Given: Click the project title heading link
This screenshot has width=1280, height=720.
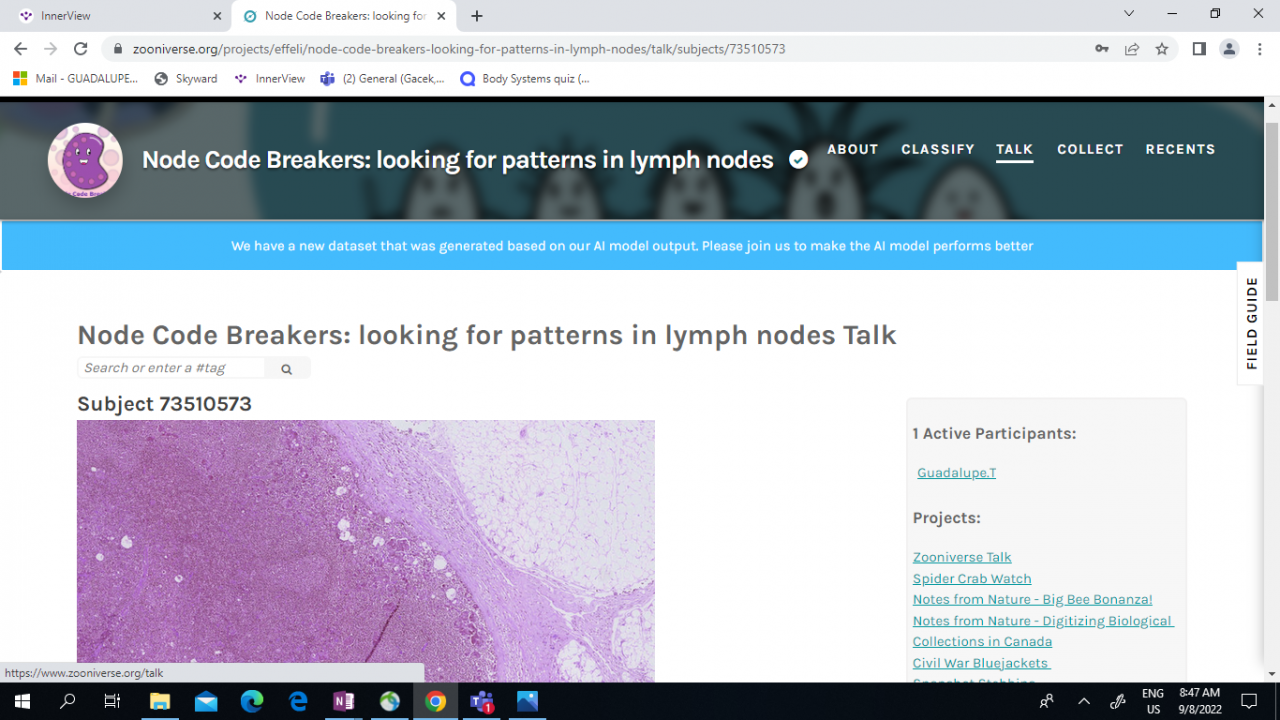Looking at the screenshot, I should [458, 160].
